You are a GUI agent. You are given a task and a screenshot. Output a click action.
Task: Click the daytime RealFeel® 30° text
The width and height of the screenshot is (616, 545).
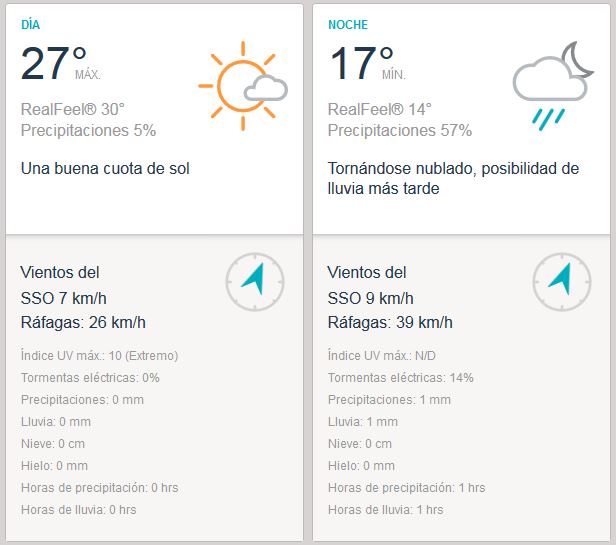(x=72, y=109)
